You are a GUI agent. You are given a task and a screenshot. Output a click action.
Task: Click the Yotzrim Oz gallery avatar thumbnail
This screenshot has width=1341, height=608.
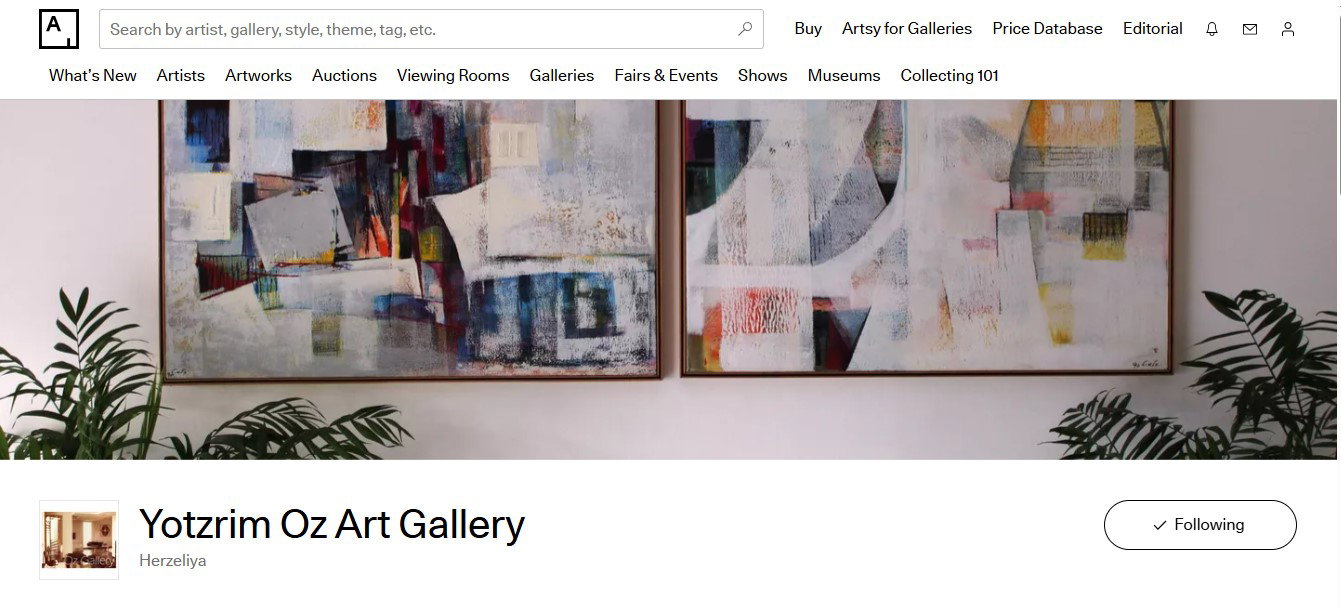point(79,540)
